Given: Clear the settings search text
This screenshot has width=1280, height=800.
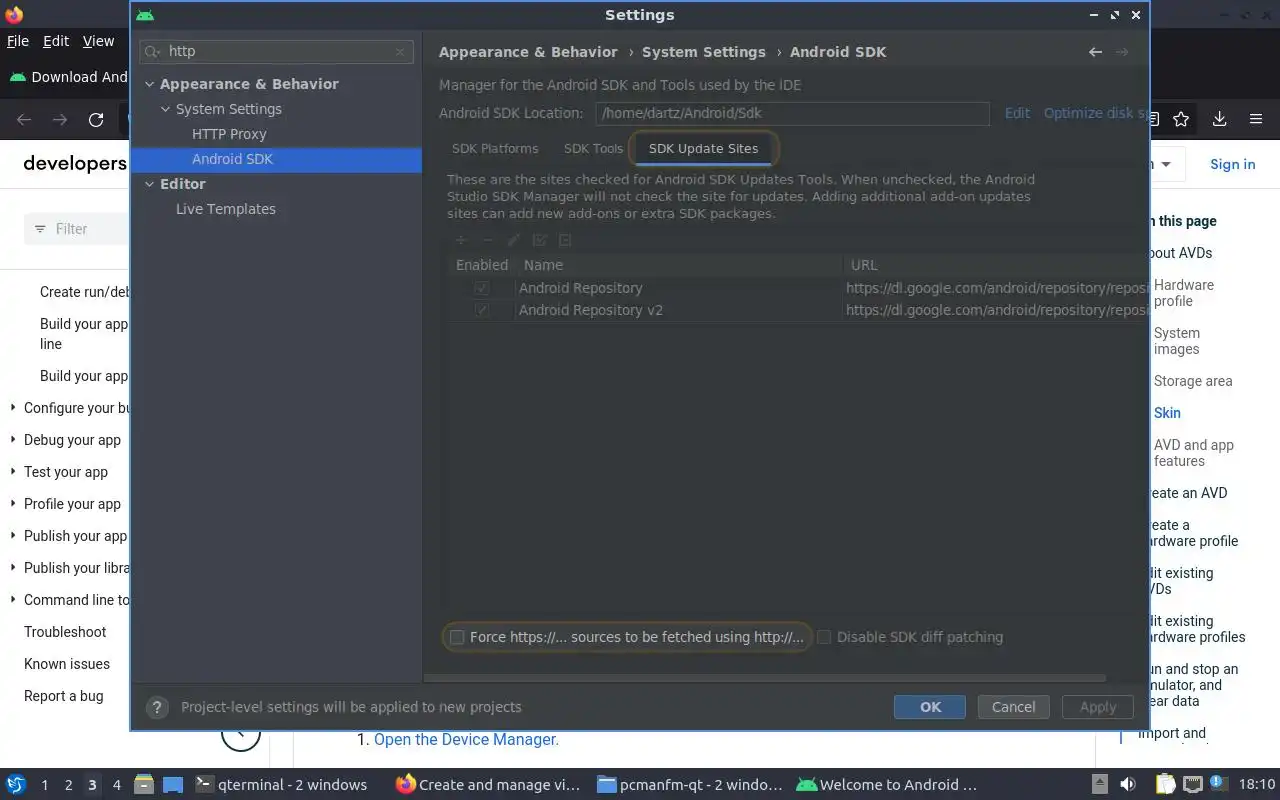Looking at the screenshot, I should [400, 51].
